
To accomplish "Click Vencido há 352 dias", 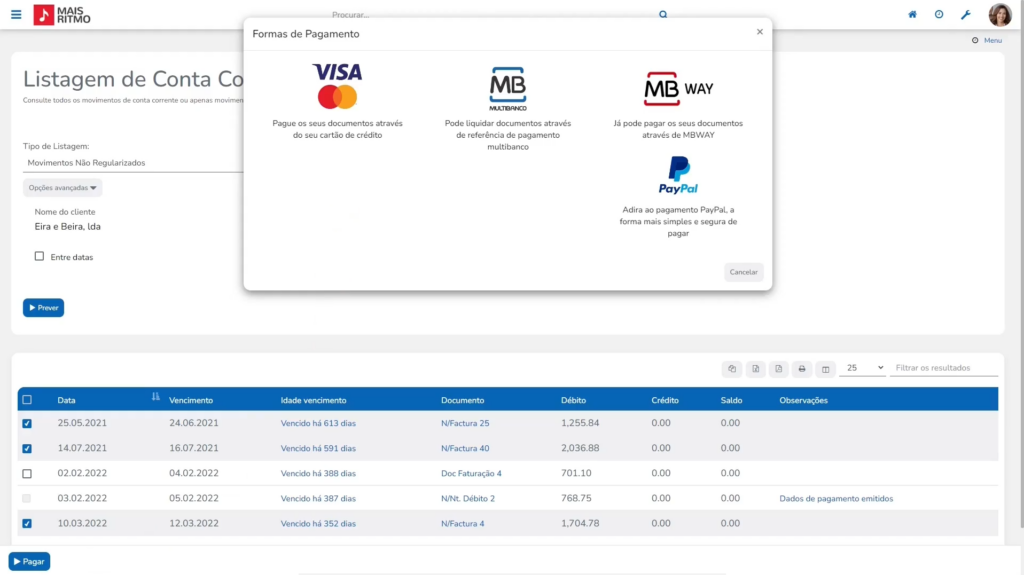I will click(x=318, y=523).
